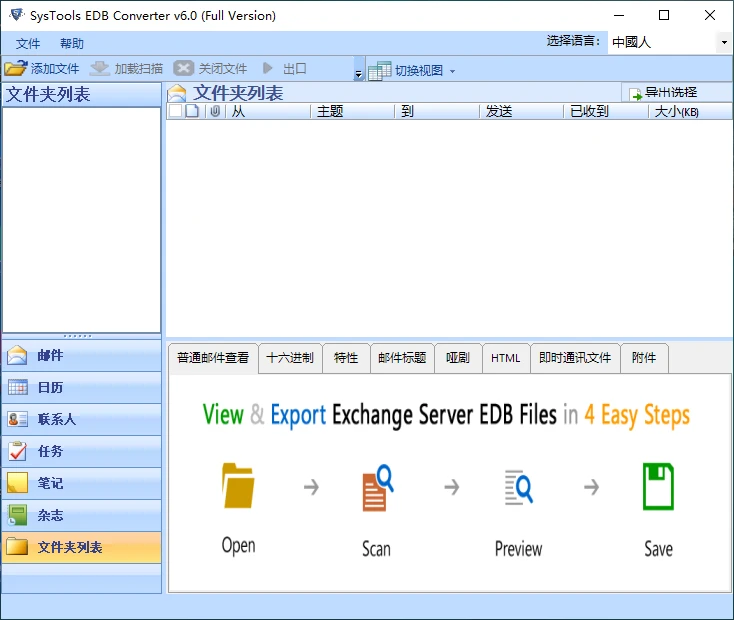Click the 杂志 journal icon
Screen dimensions: 734x620
tap(17, 515)
